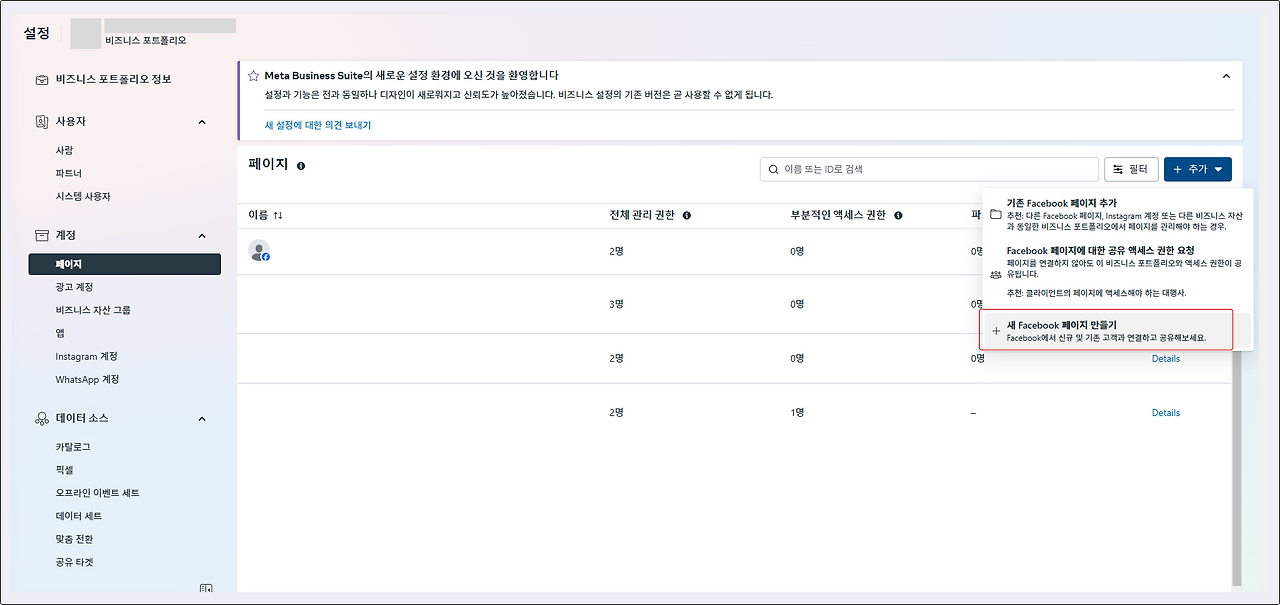1280x605 pixels.
Task: Select the 페이지 sidebar item
Action: 125,265
